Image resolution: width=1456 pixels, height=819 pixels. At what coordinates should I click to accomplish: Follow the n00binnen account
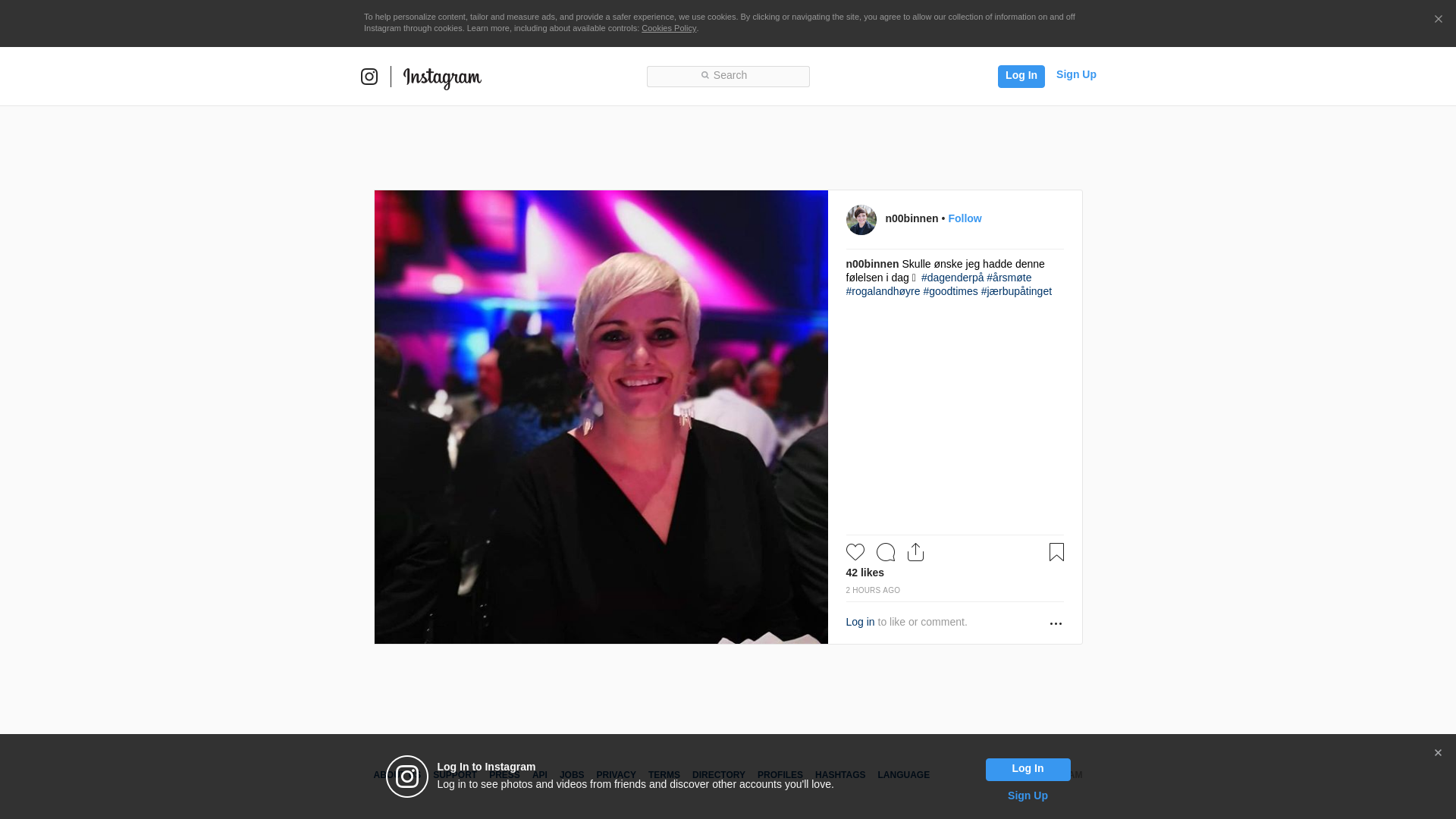[x=965, y=218]
